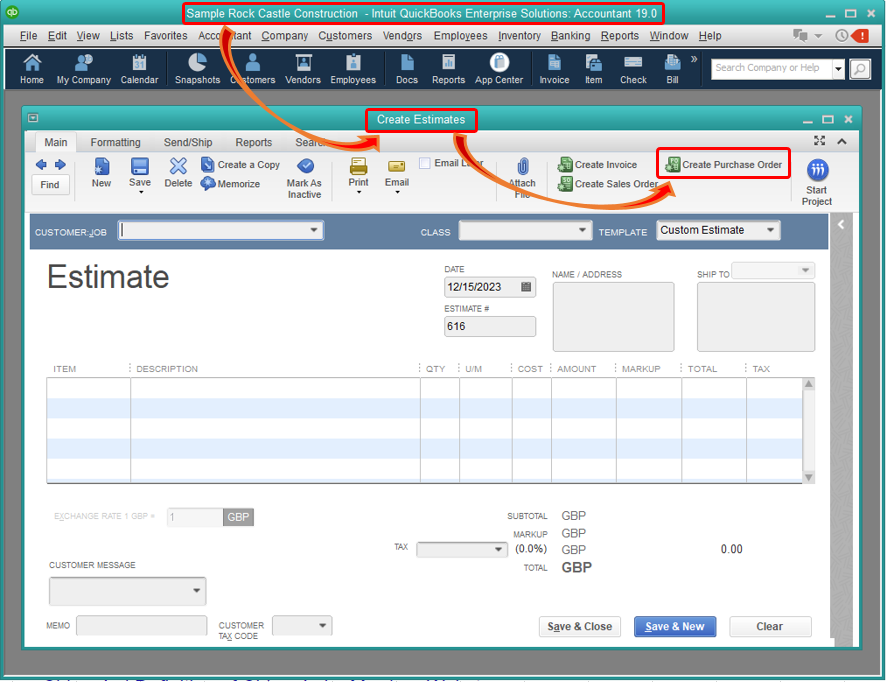Open the Class dropdown
The width and height of the screenshot is (886, 682).
coord(582,230)
